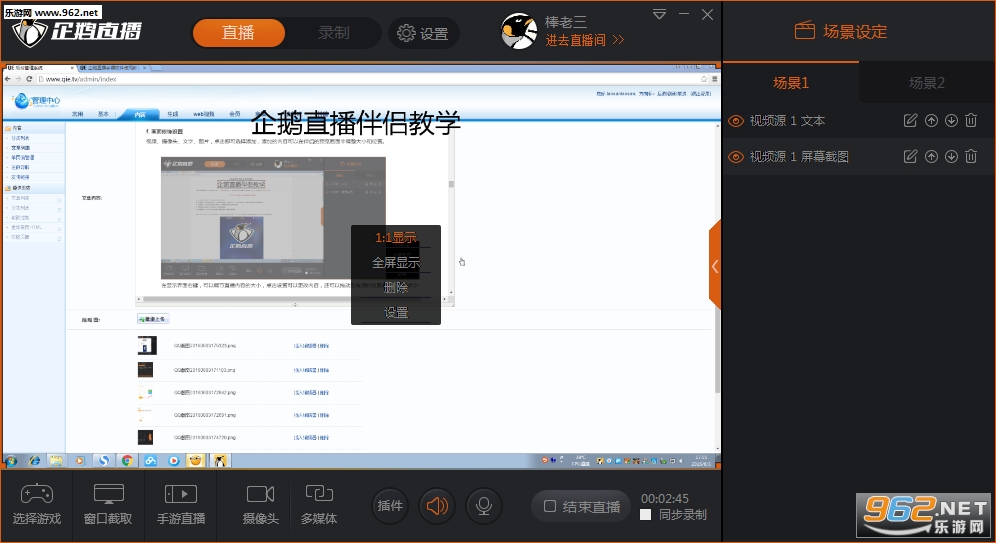Choose 设置 from the context menu
Image resolution: width=996 pixels, height=543 pixels.
396,312
